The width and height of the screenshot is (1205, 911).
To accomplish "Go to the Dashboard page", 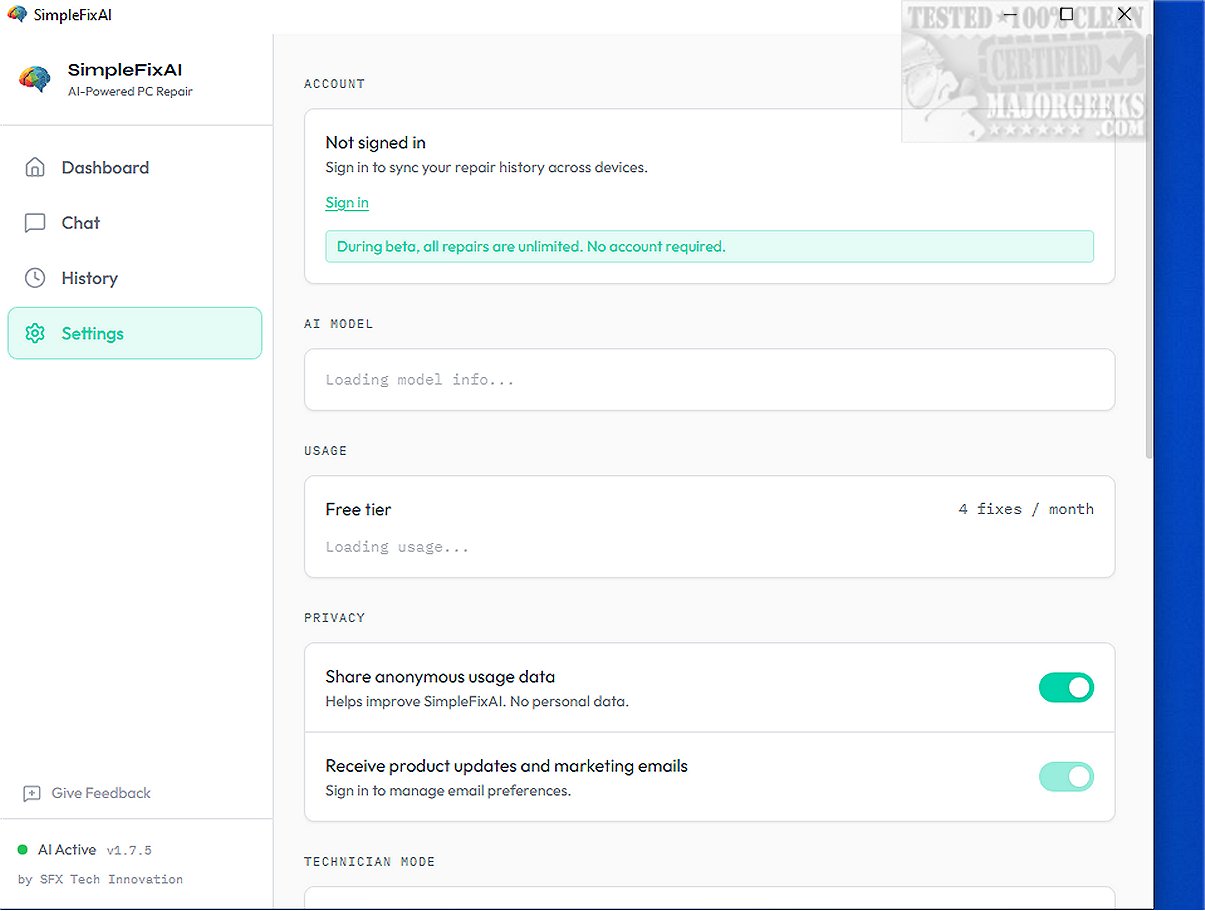I will point(134,168).
